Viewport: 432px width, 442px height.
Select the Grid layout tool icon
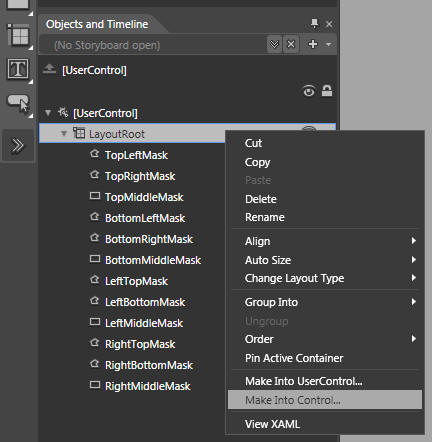coord(19,35)
